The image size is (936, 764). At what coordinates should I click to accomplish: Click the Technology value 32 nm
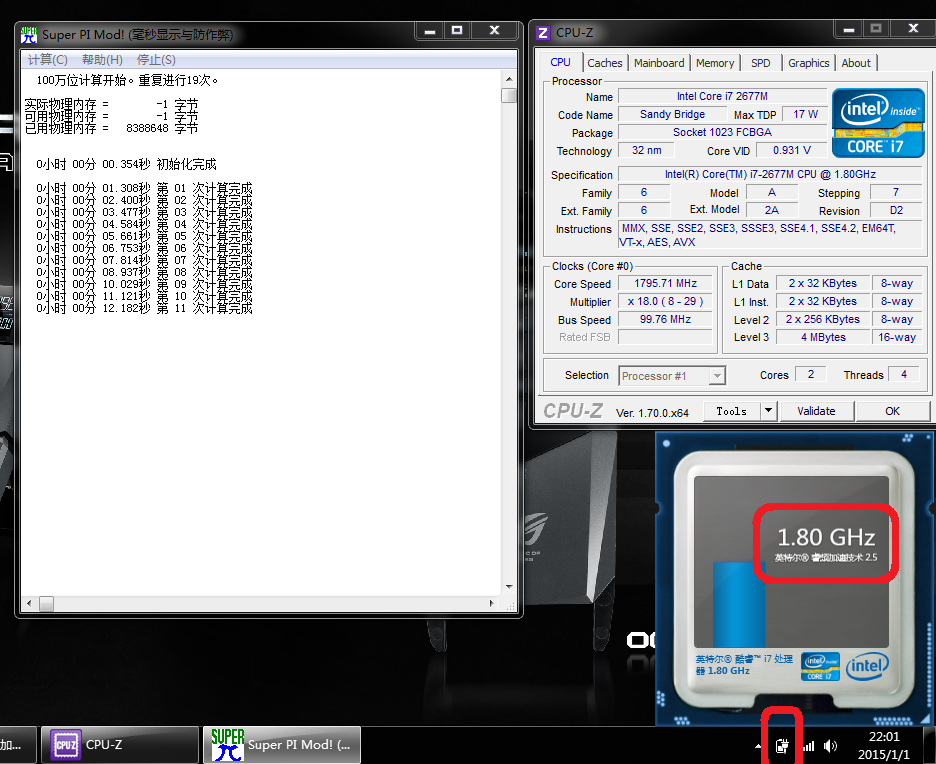click(x=646, y=150)
